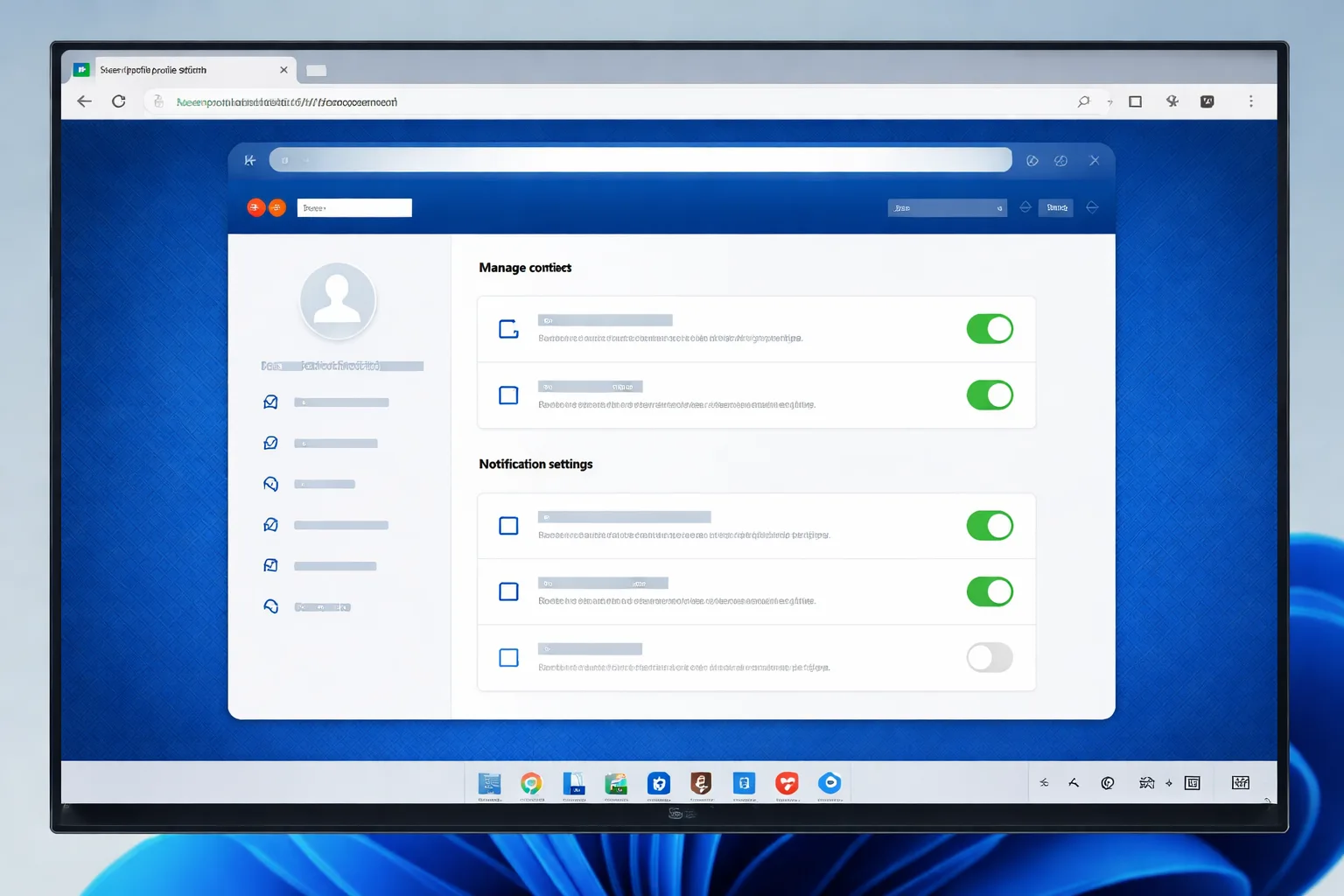Viewport: 1344px width, 896px height.
Task: Select the fourth sidebar menu item
Action: tap(325, 525)
